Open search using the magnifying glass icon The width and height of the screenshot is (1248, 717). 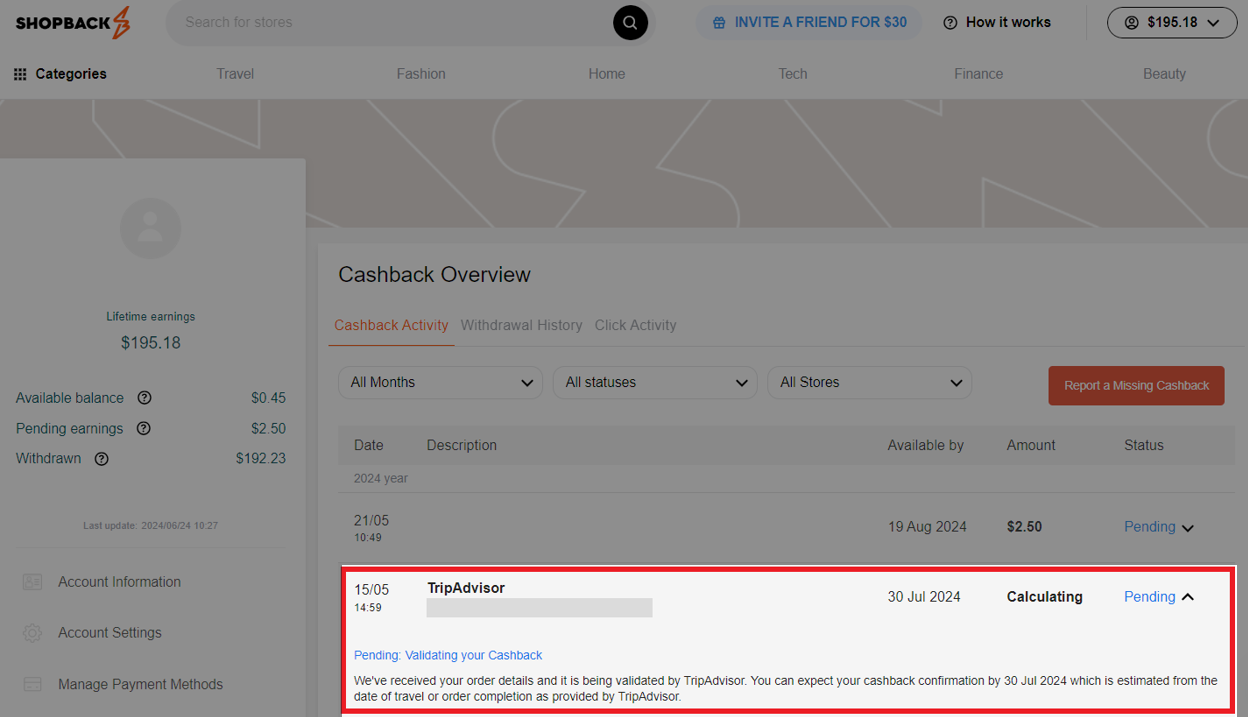click(x=630, y=22)
